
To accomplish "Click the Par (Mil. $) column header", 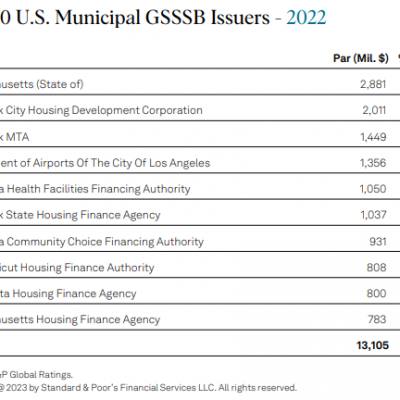I will [x=361, y=58].
